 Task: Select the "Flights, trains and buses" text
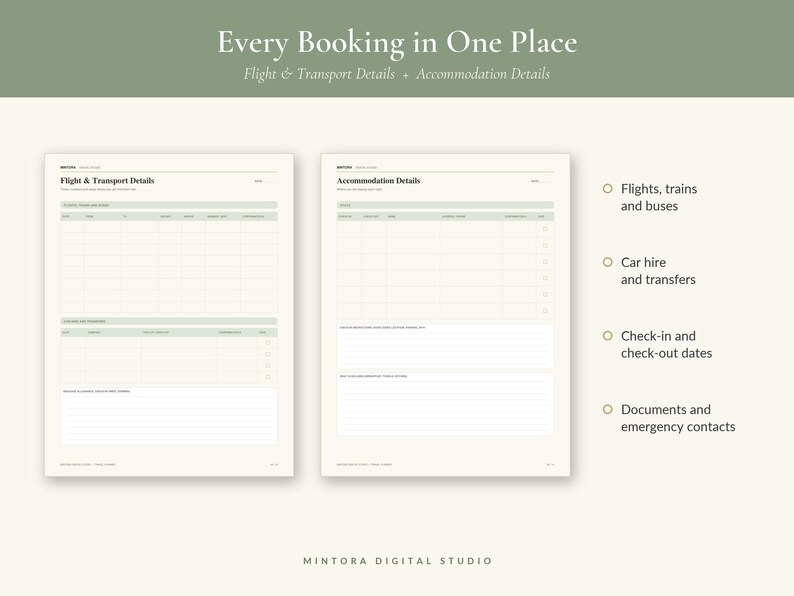coord(659,197)
